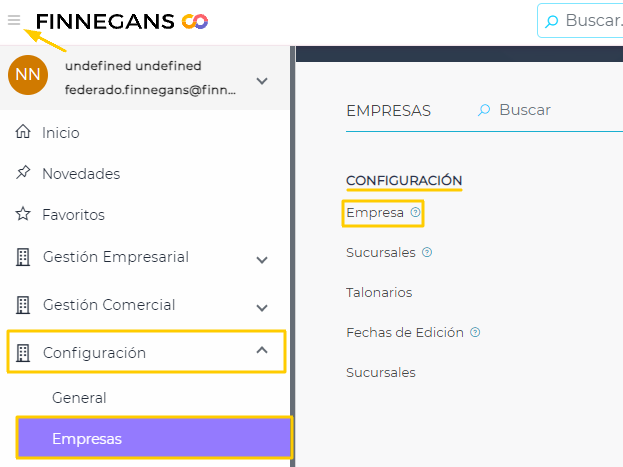Select the Empresas submenu item
This screenshot has height=467, width=623.
point(86,438)
